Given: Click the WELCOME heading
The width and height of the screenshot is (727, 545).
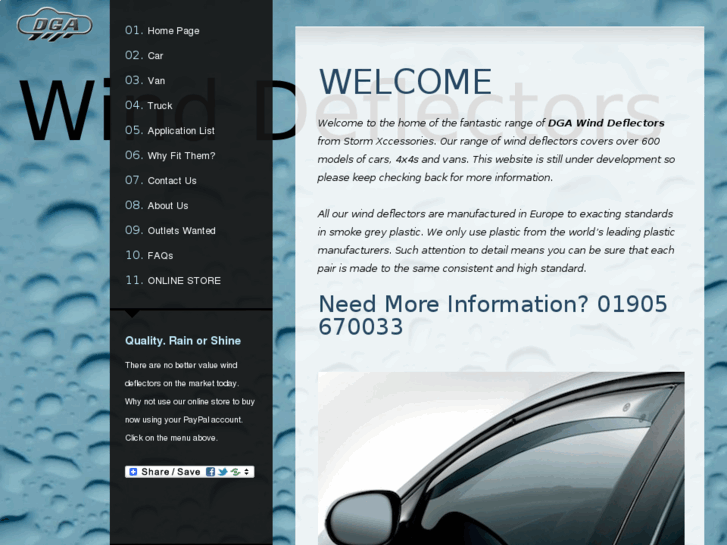Looking at the screenshot, I should (x=405, y=82).
